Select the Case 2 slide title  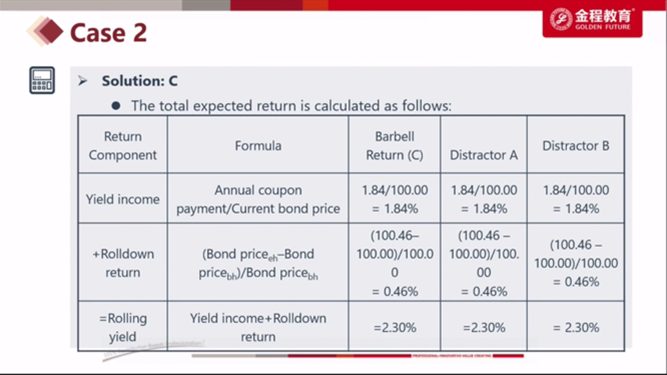(x=108, y=33)
